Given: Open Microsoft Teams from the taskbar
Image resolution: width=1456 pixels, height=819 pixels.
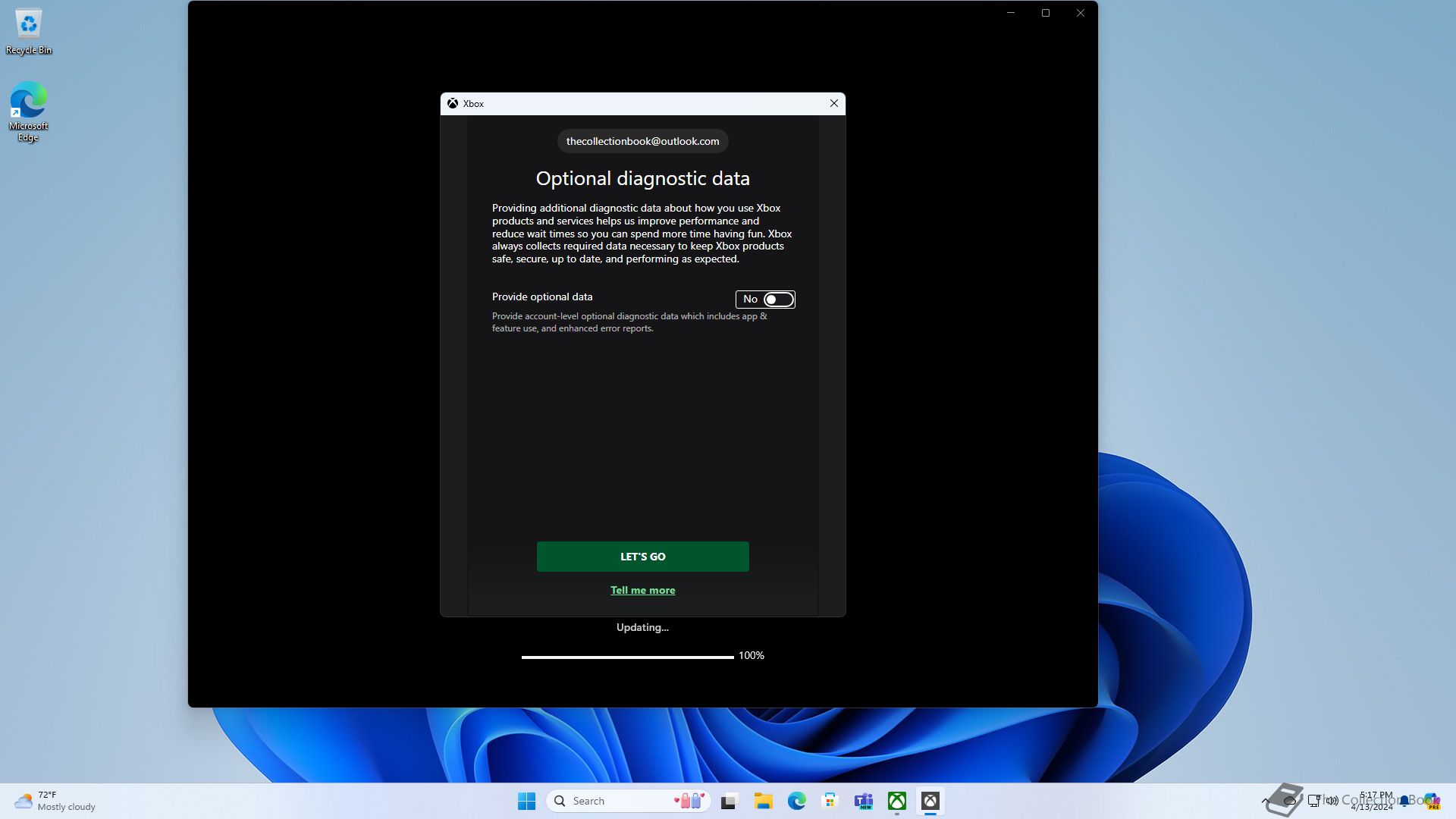Looking at the screenshot, I should 863,801.
